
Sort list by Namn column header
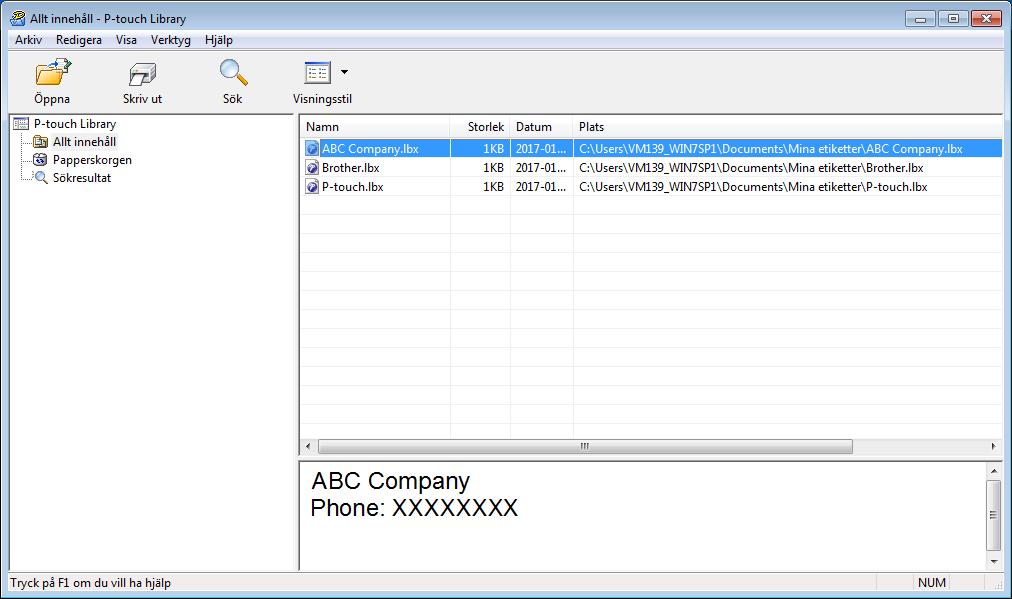[375, 127]
